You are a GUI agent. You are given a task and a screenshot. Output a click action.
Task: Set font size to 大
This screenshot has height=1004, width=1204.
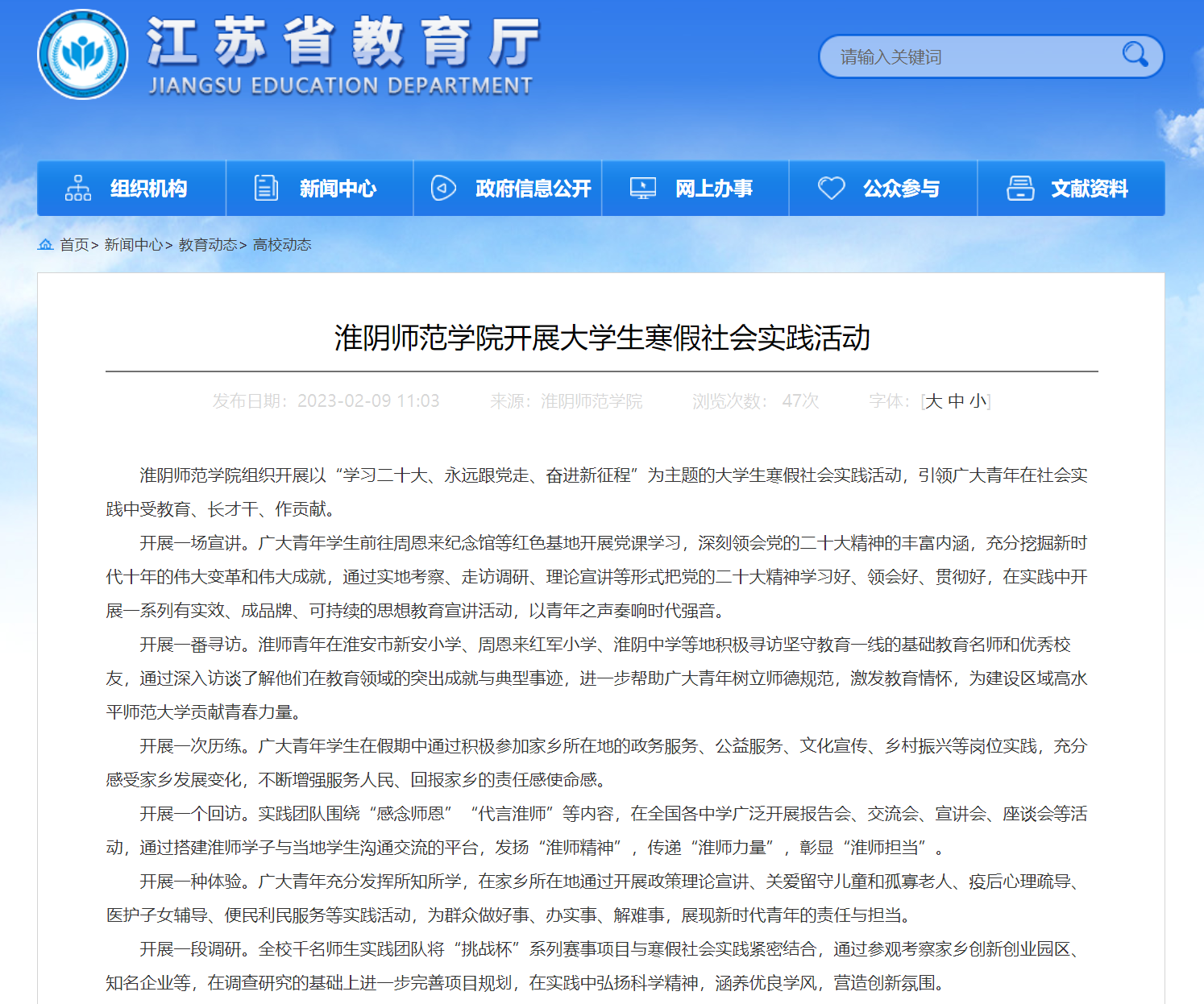pyautogui.click(x=933, y=401)
